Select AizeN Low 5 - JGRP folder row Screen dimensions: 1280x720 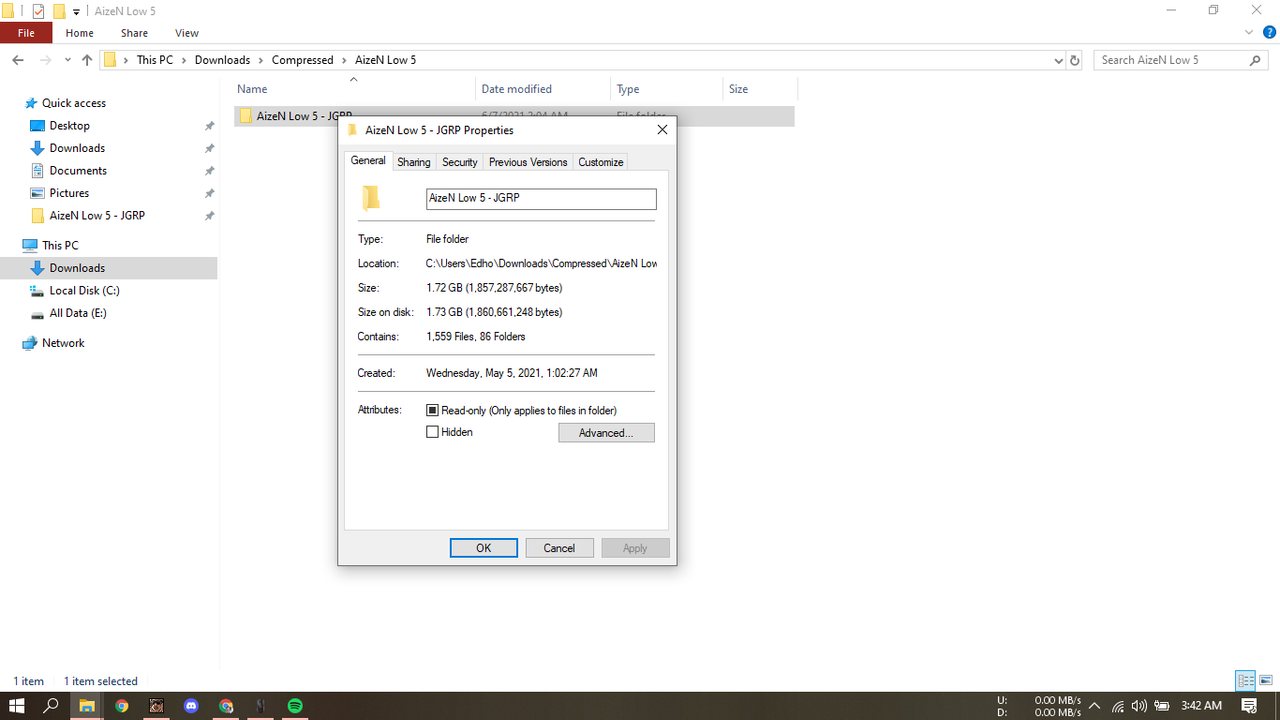tap(514, 116)
